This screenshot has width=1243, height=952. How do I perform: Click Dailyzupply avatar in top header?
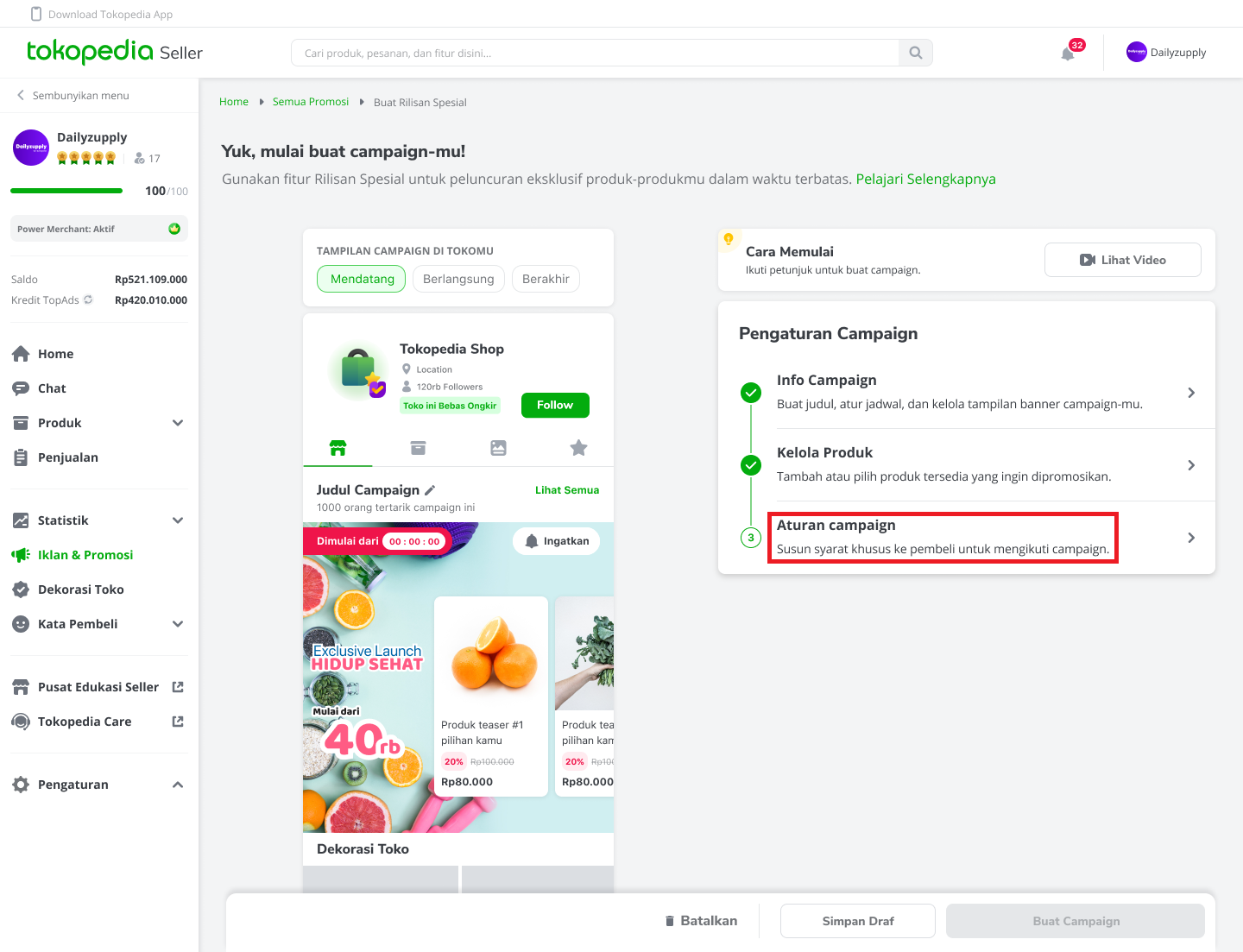(x=1136, y=52)
